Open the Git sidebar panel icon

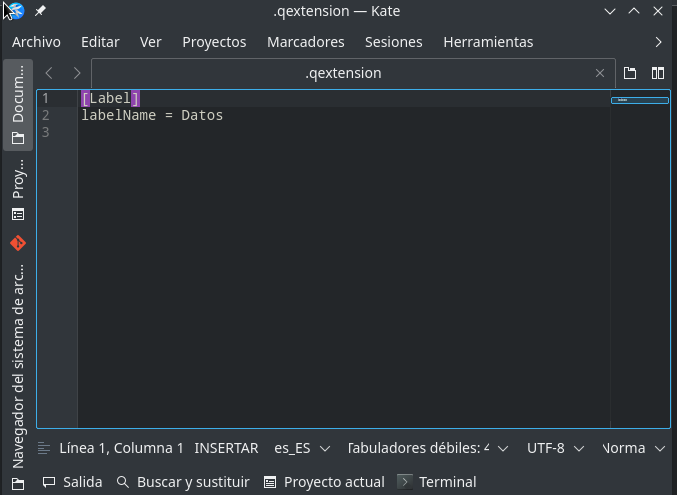[x=18, y=243]
